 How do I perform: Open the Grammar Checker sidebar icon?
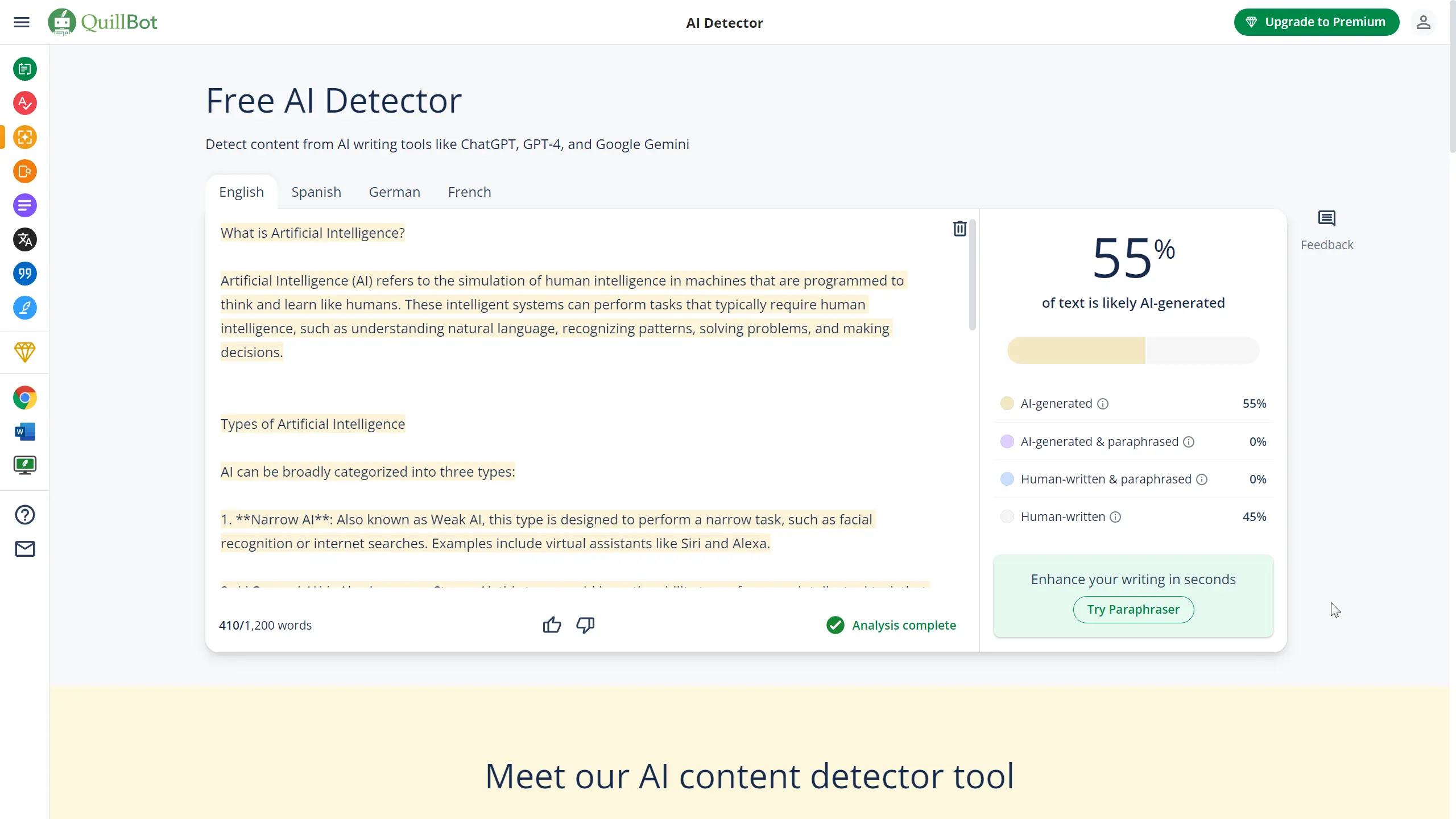(x=25, y=103)
